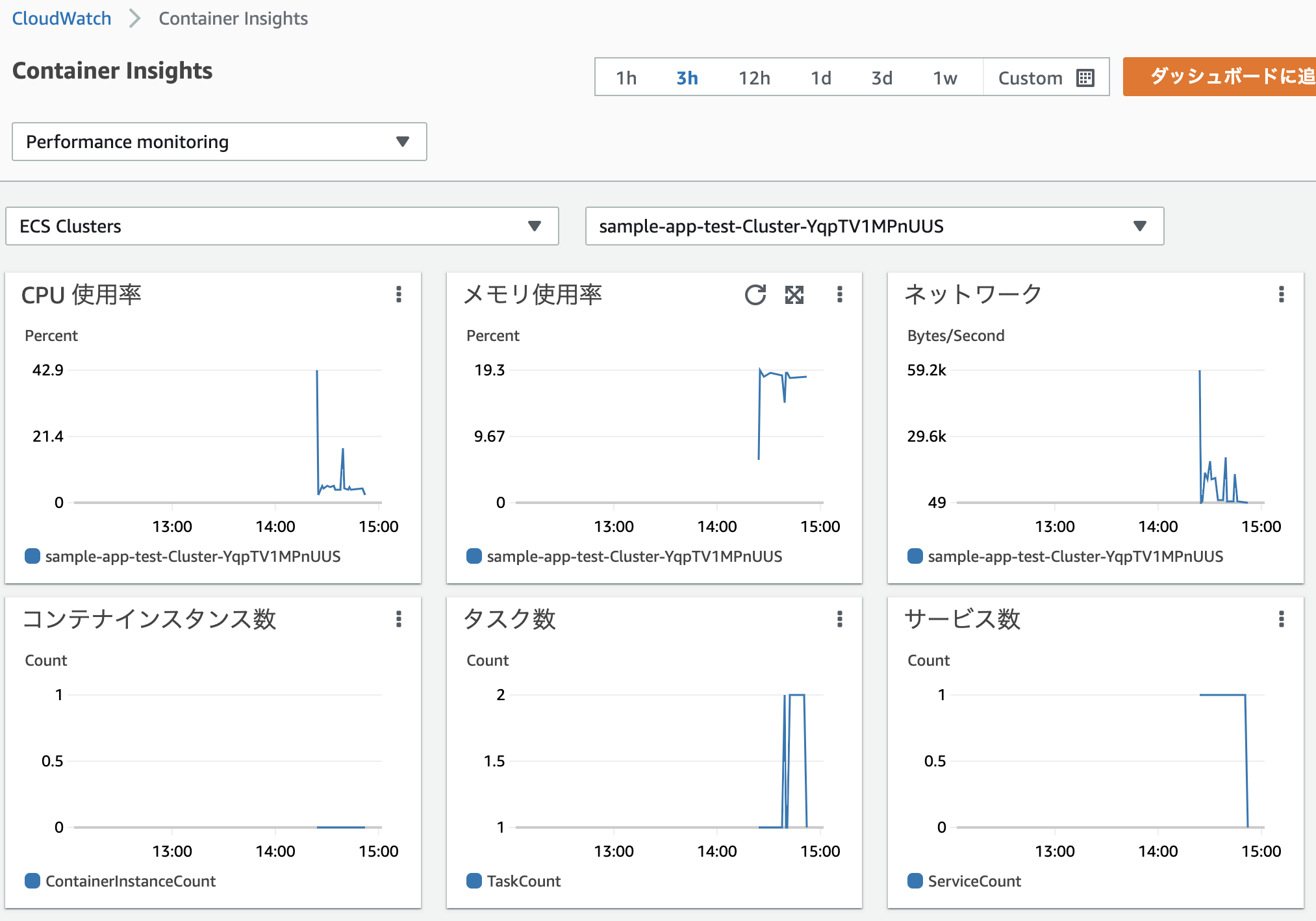Screen dimensions: 1316x921
Task: Open the メモリ使用率 widget options menu
Action: click(839, 295)
